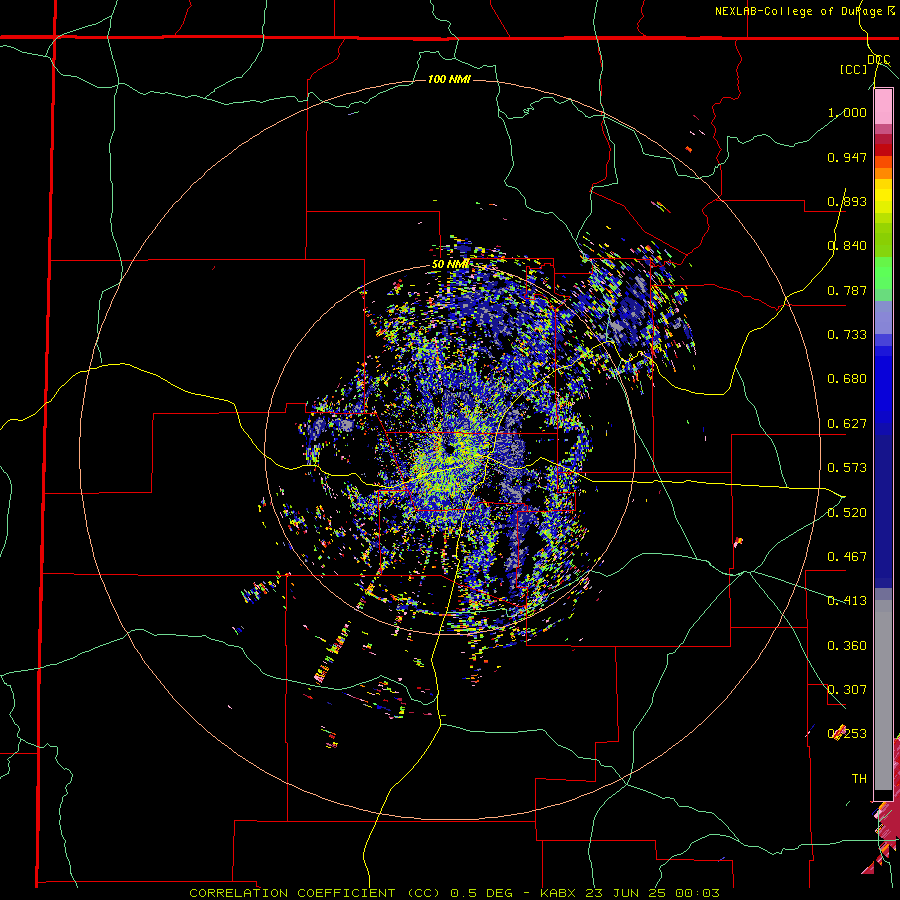
Task: Click the 0.307 legend value
Action: tap(847, 690)
